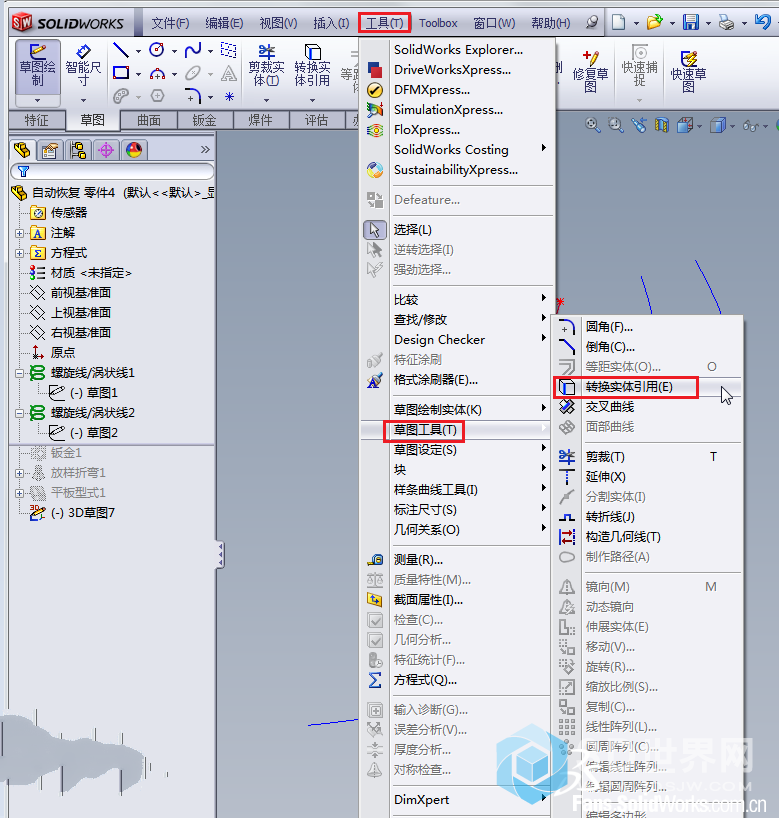Expand the 注解 tree node
779x818 pixels.
20,233
